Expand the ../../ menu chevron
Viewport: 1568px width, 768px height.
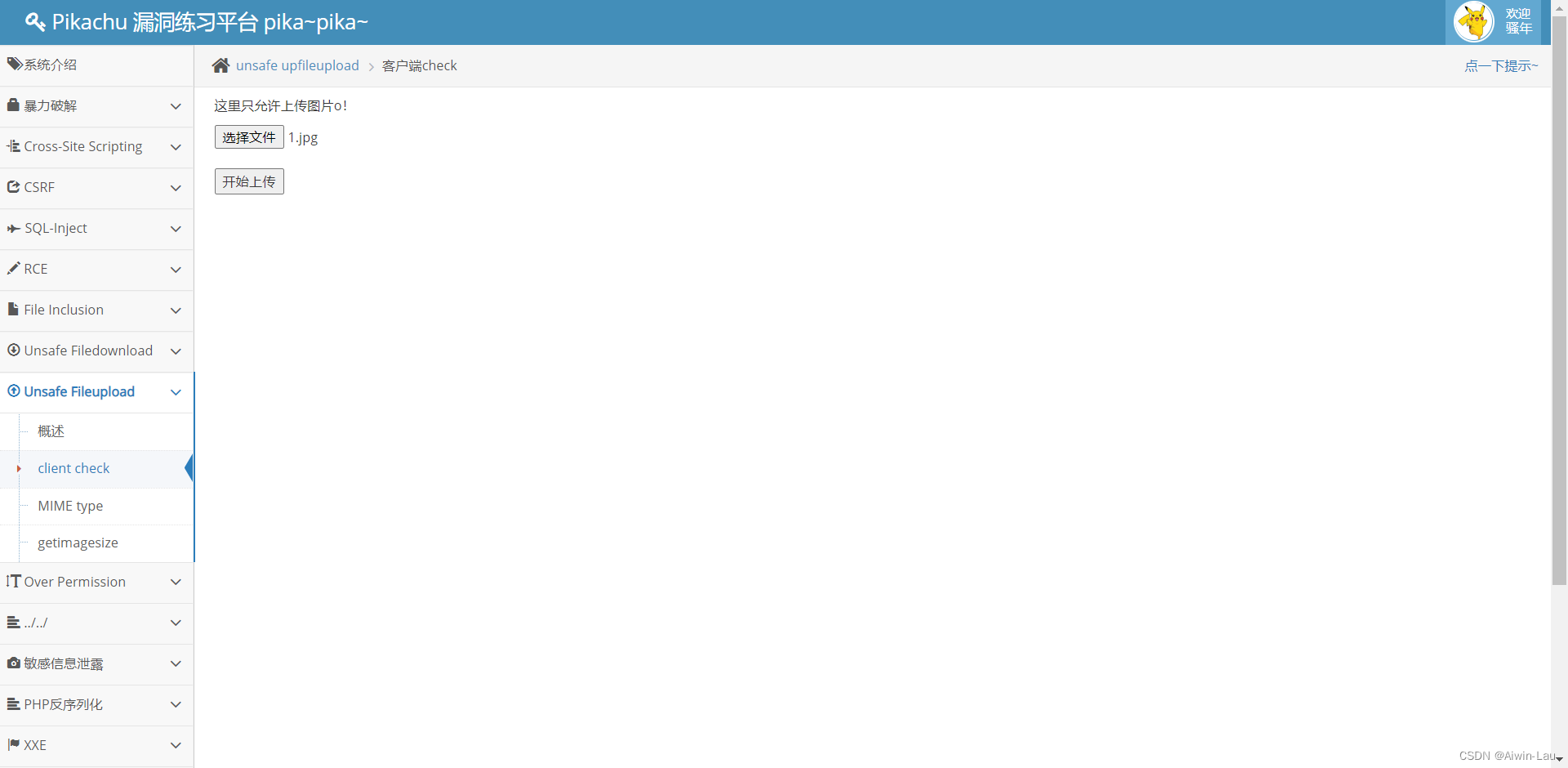[x=176, y=623]
